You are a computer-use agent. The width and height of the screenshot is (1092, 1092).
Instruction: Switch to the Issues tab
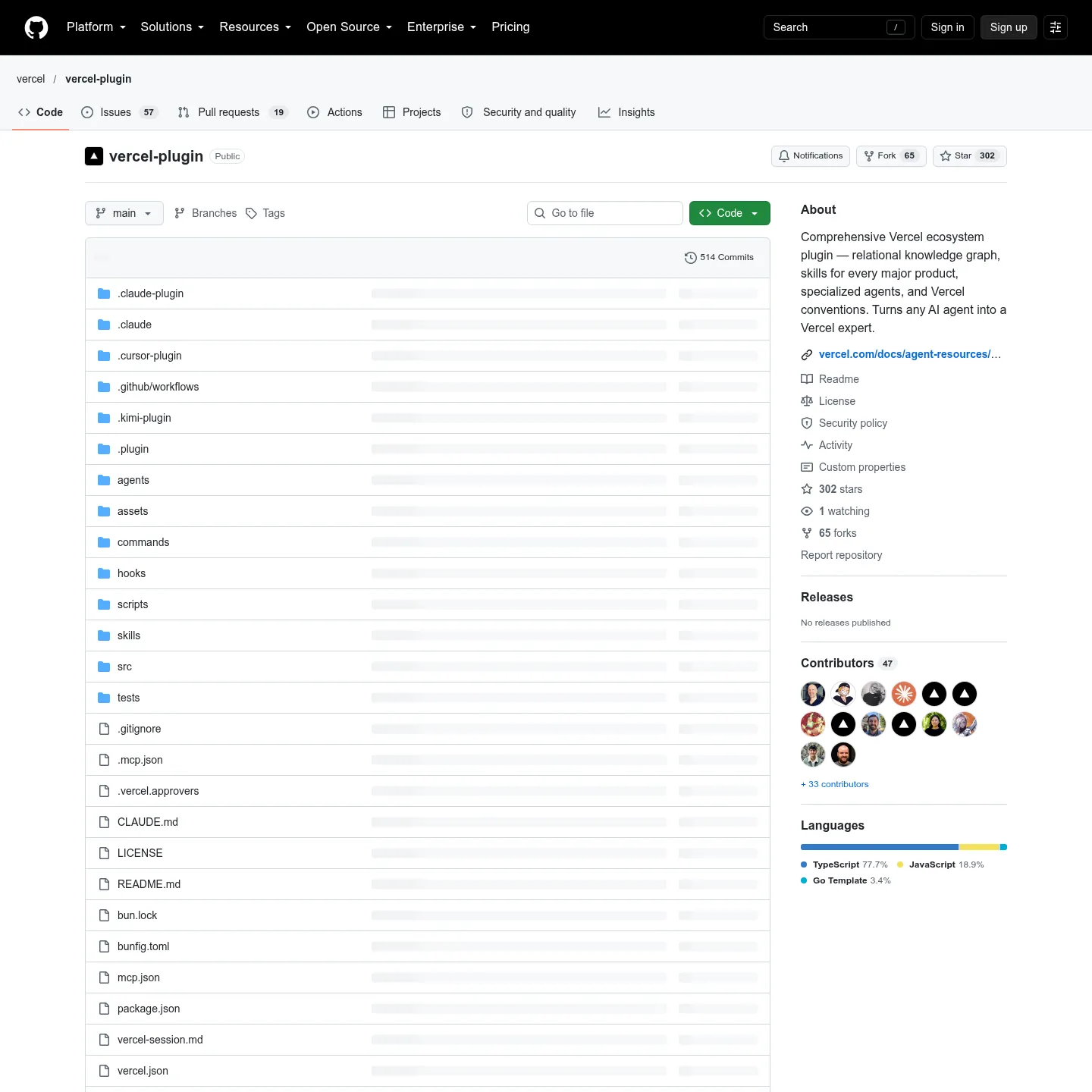[119, 112]
